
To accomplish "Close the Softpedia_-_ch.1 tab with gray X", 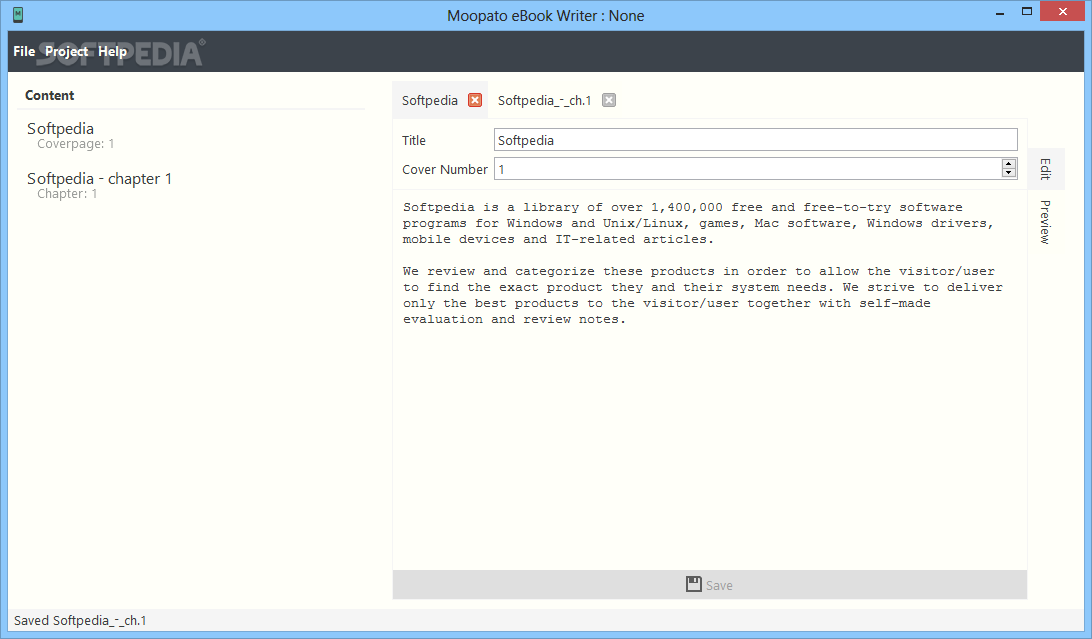I will 609,100.
